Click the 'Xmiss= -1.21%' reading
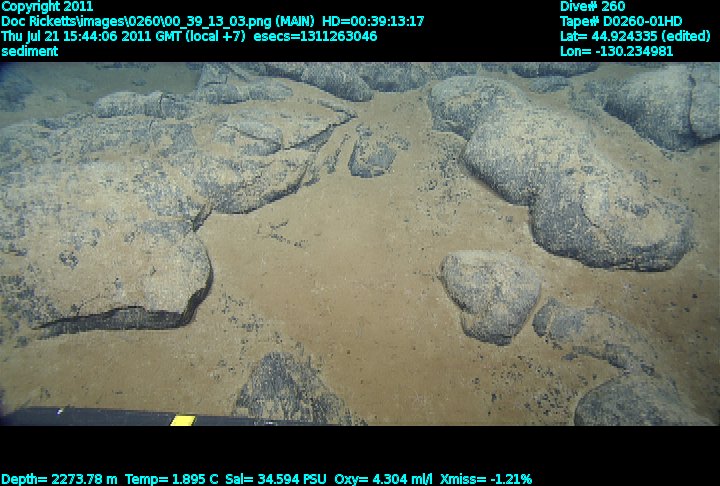Screen dimensions: 720x486 pyautogui.click(x=486, y=480)
